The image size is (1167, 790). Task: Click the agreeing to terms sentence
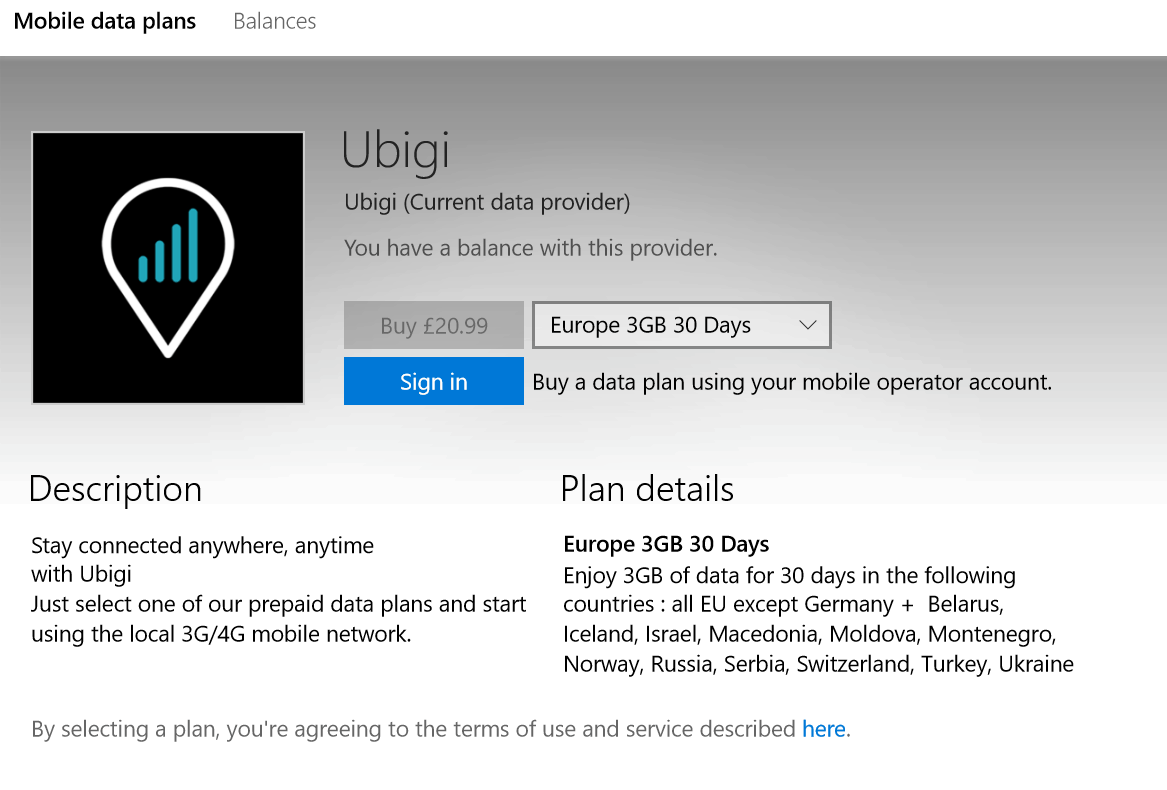(441, 729)
